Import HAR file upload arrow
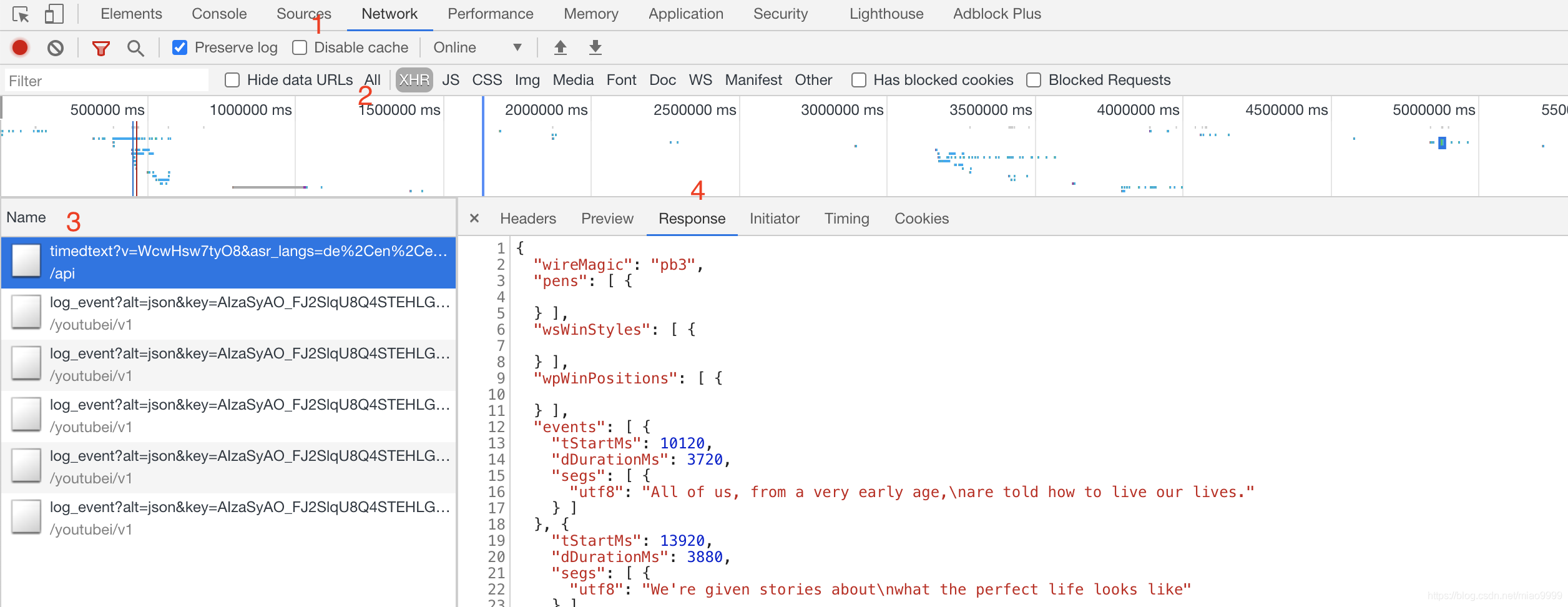This screenshot has width=1568, height=607. click(x=561, y=47)
